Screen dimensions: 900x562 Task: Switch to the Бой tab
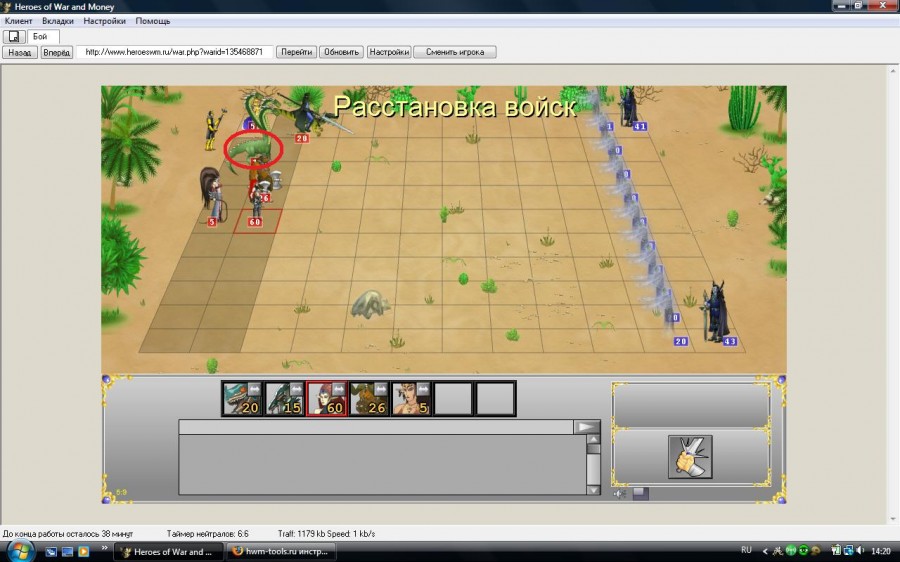point(42,37)
